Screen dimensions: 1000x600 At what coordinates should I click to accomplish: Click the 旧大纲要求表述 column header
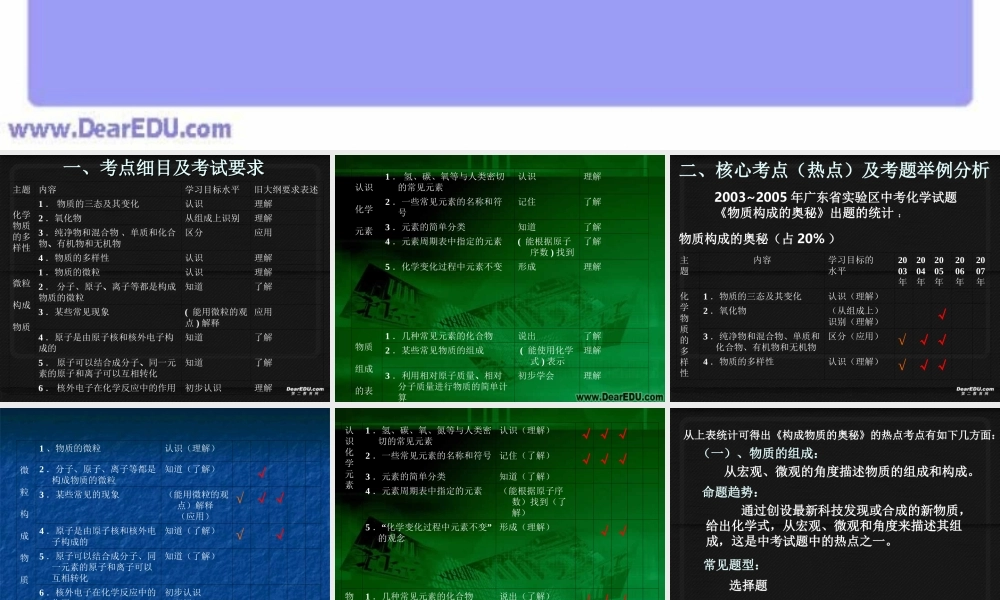286,189
